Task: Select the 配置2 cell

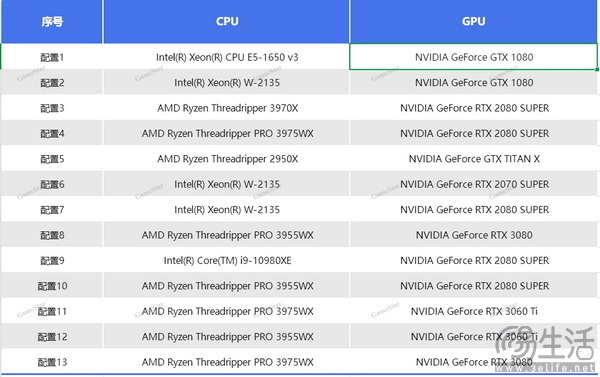Action: pyautogui.click(x=52, y=82)
